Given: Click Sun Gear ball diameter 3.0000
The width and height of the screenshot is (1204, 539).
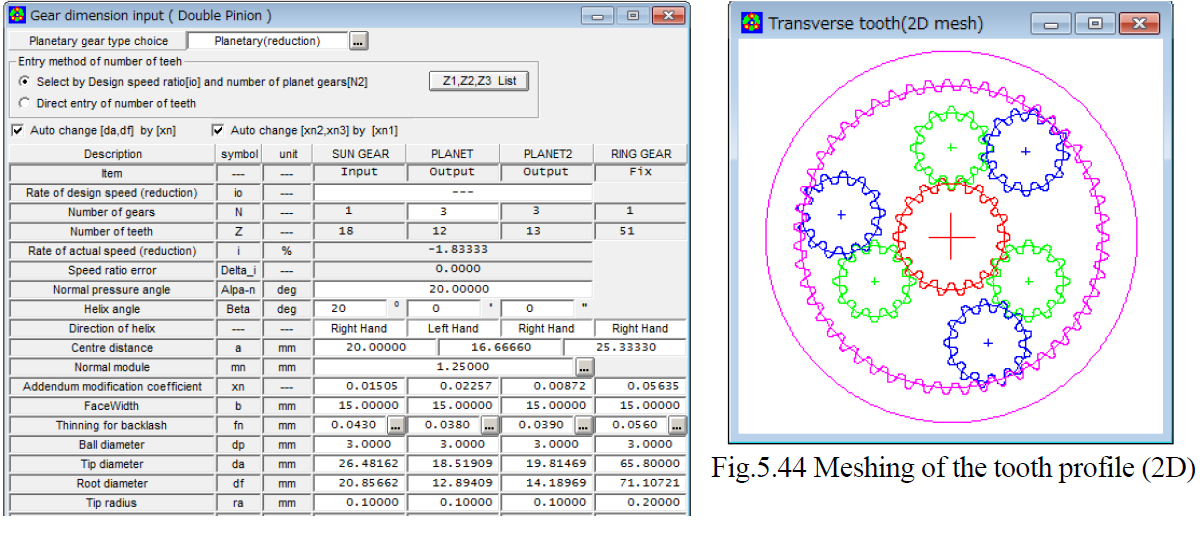Looking at the screenshot, I should click(x=358, y=445).
